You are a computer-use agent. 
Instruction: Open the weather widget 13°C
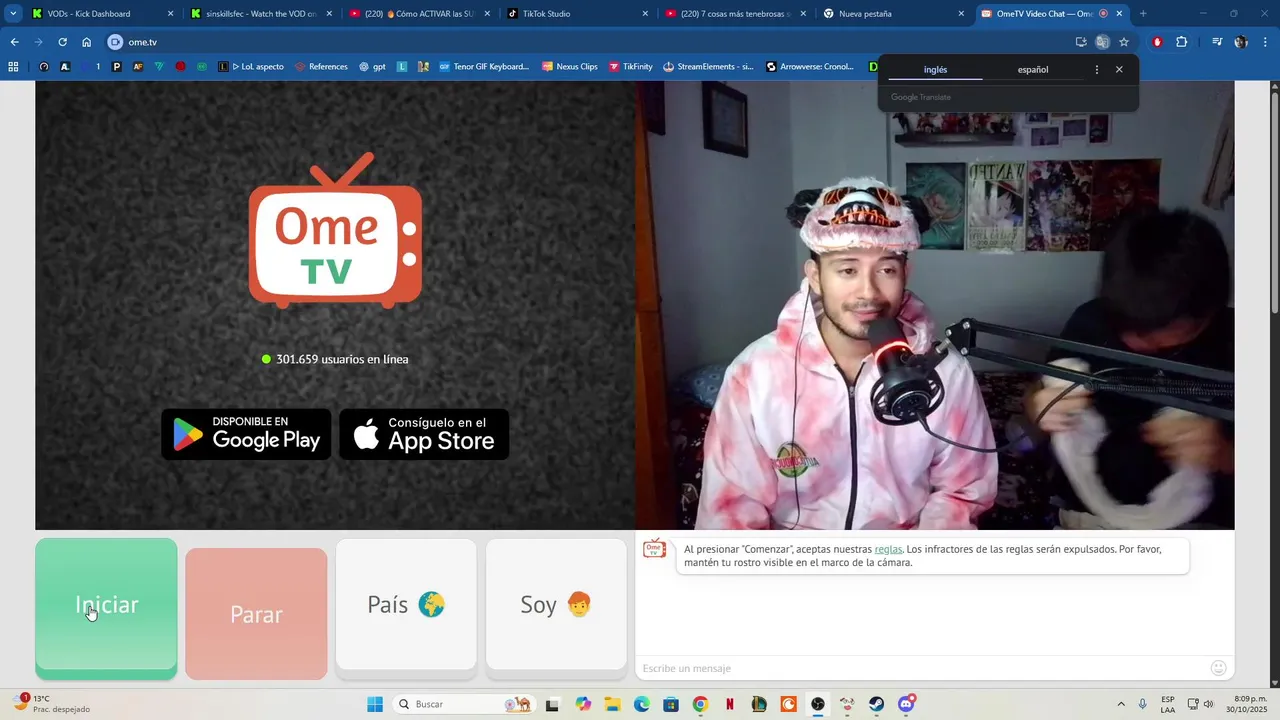(50, 704)
